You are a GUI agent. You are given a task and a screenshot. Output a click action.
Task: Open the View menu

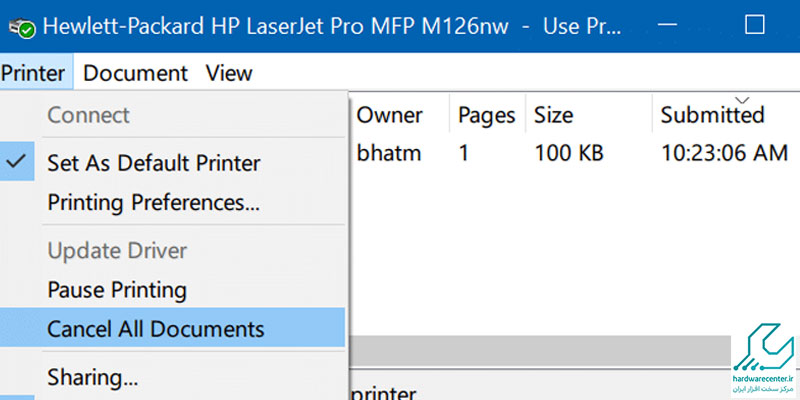(x=229, y=73)
